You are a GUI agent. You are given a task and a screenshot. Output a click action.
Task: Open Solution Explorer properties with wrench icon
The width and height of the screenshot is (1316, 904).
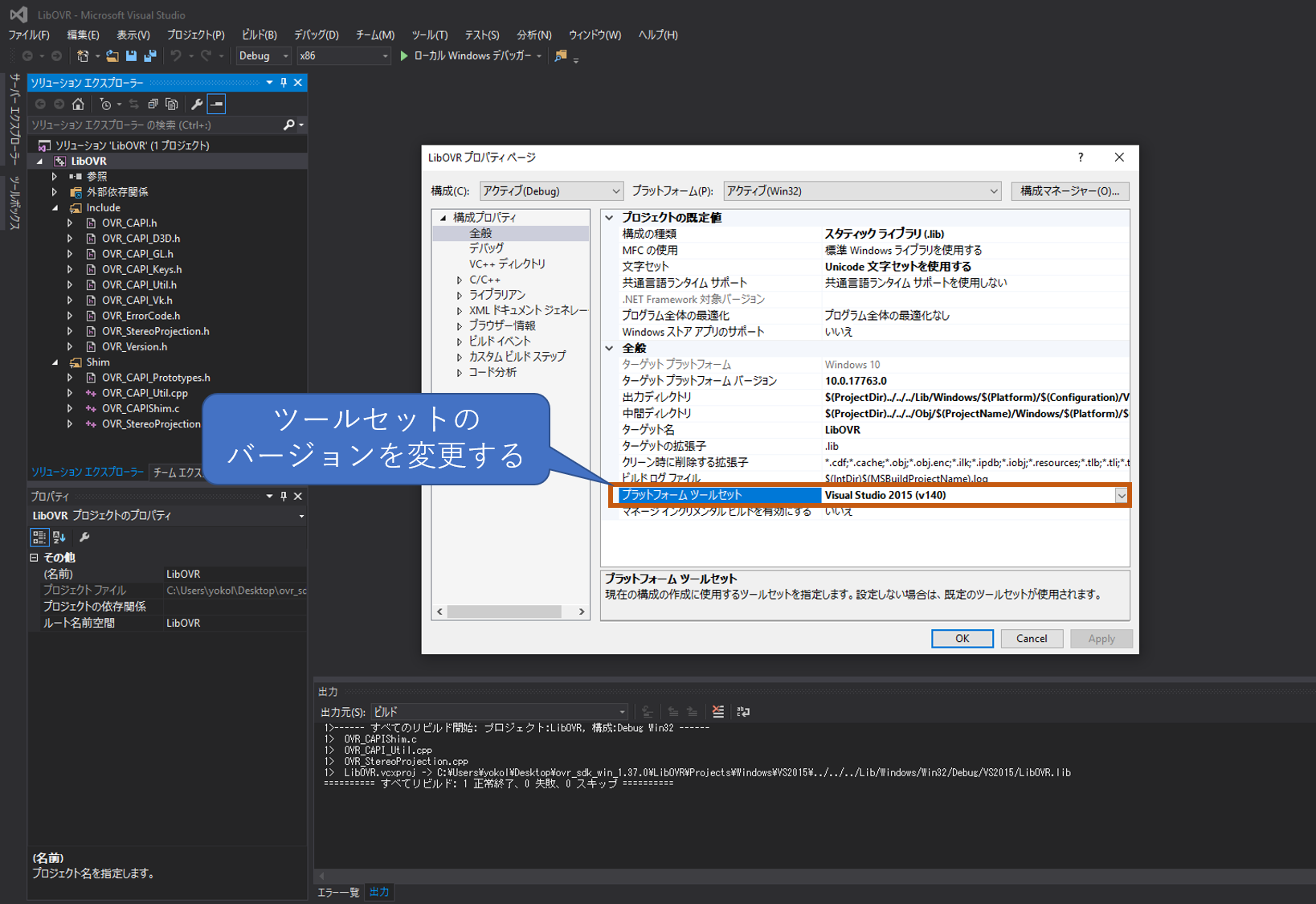pos(196,104)
